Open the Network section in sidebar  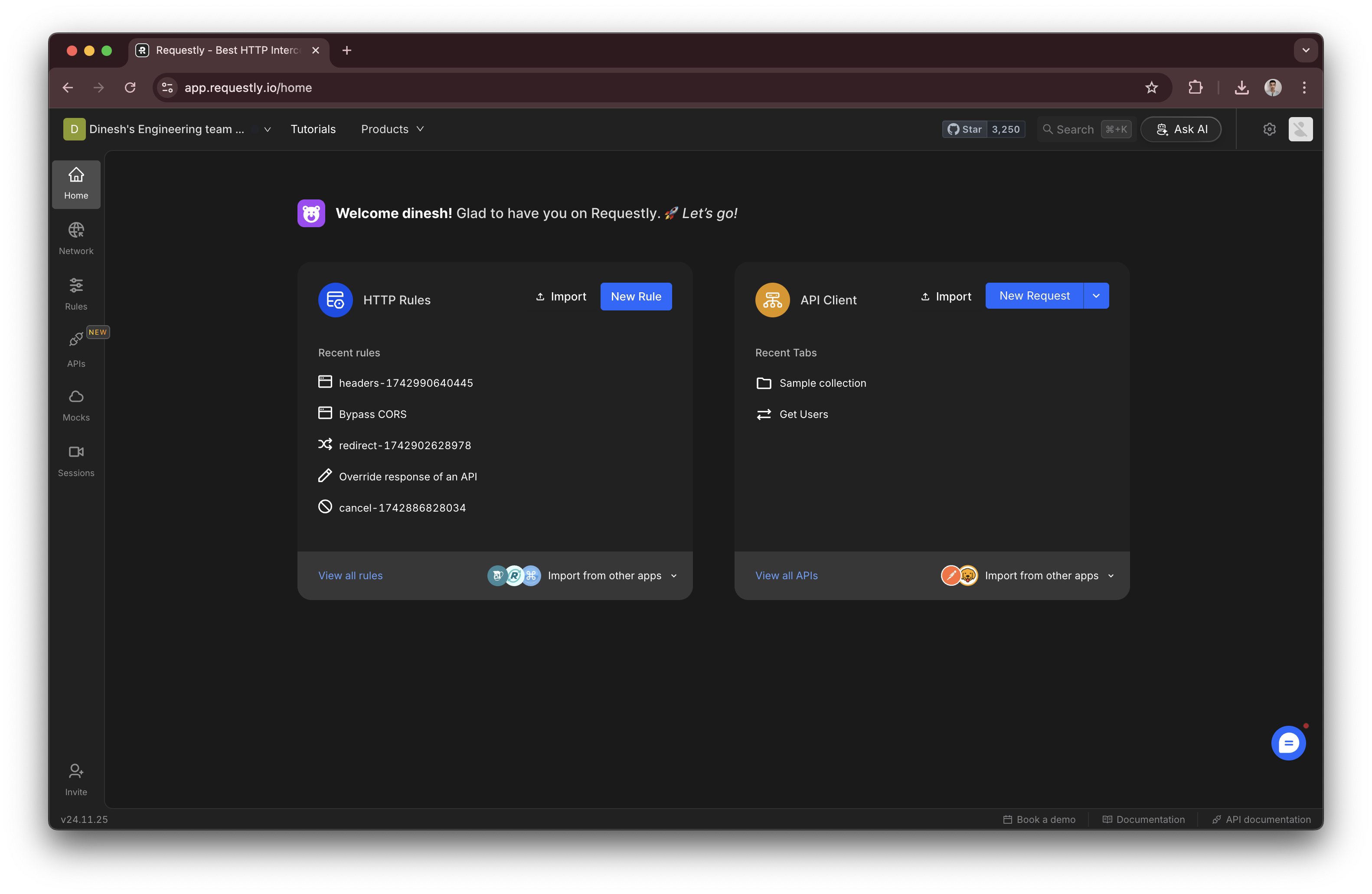click(76, 238)
